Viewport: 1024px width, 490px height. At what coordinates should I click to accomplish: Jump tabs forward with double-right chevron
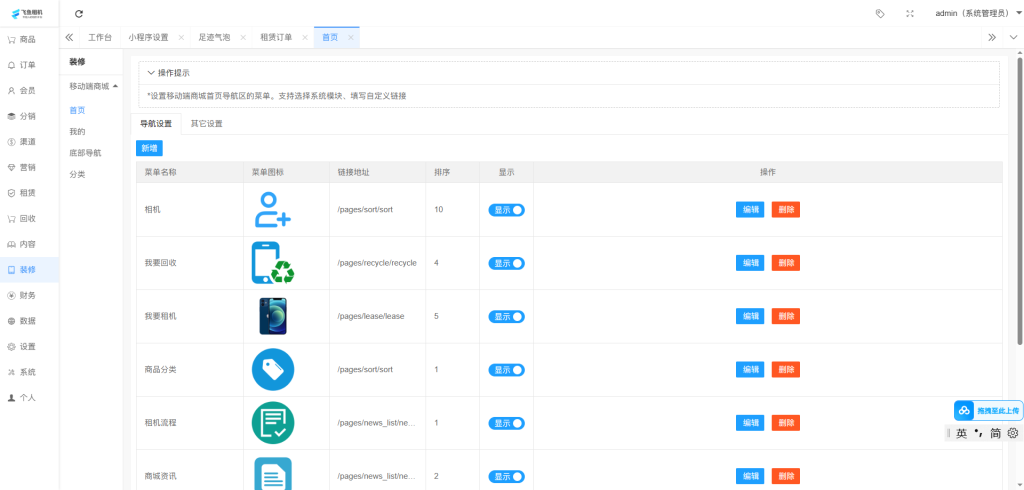[992, 37]
